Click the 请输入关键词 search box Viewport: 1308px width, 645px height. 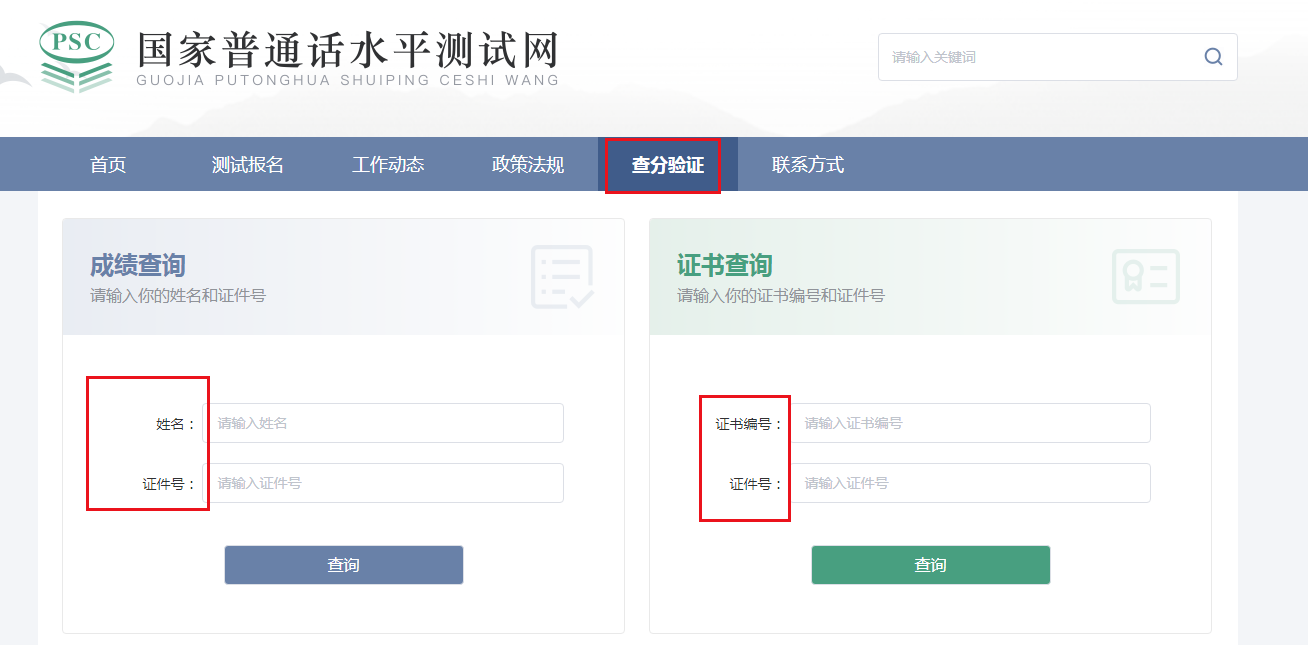point(1040,56)
